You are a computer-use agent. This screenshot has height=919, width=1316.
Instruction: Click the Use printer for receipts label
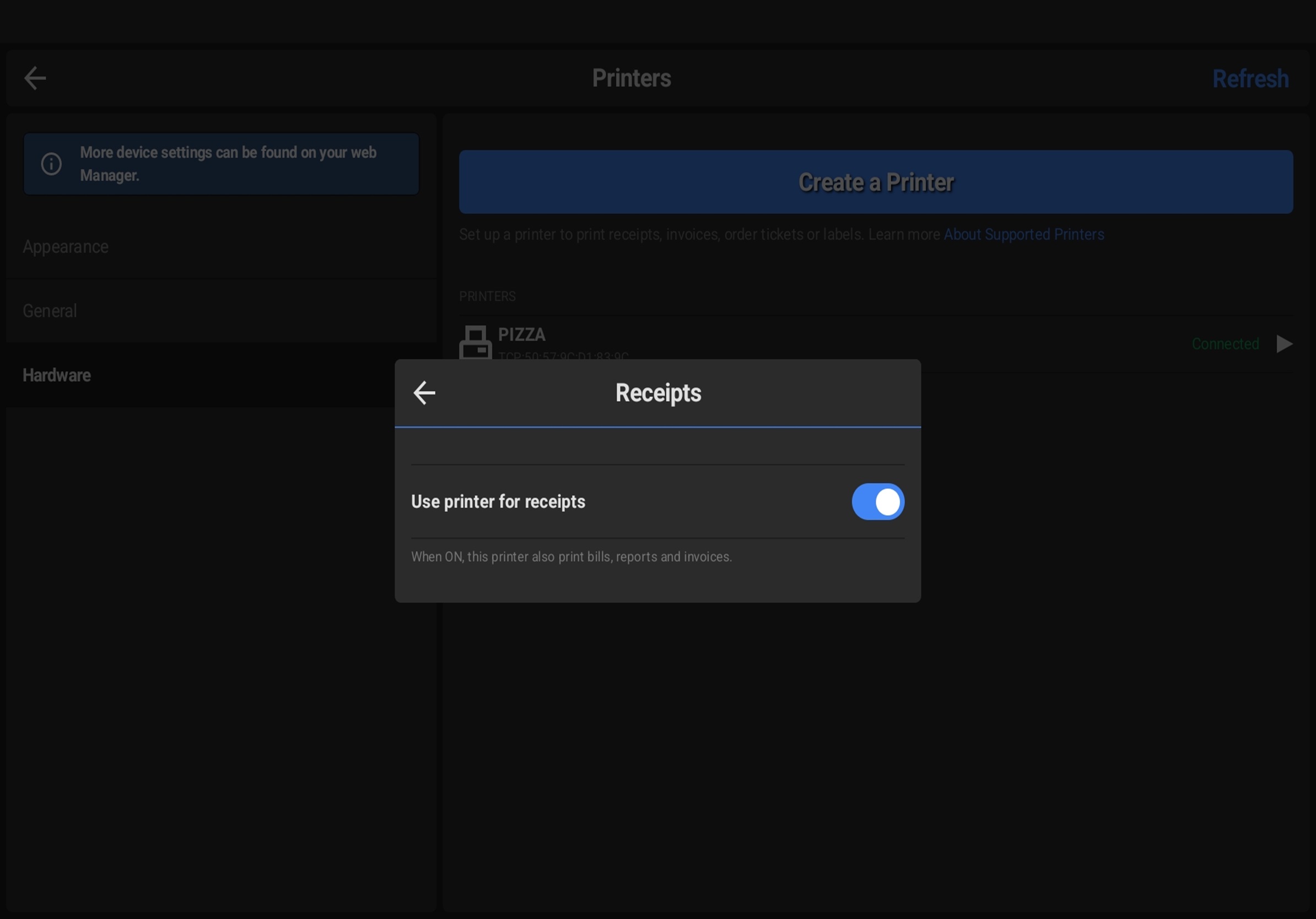(498, 502)
